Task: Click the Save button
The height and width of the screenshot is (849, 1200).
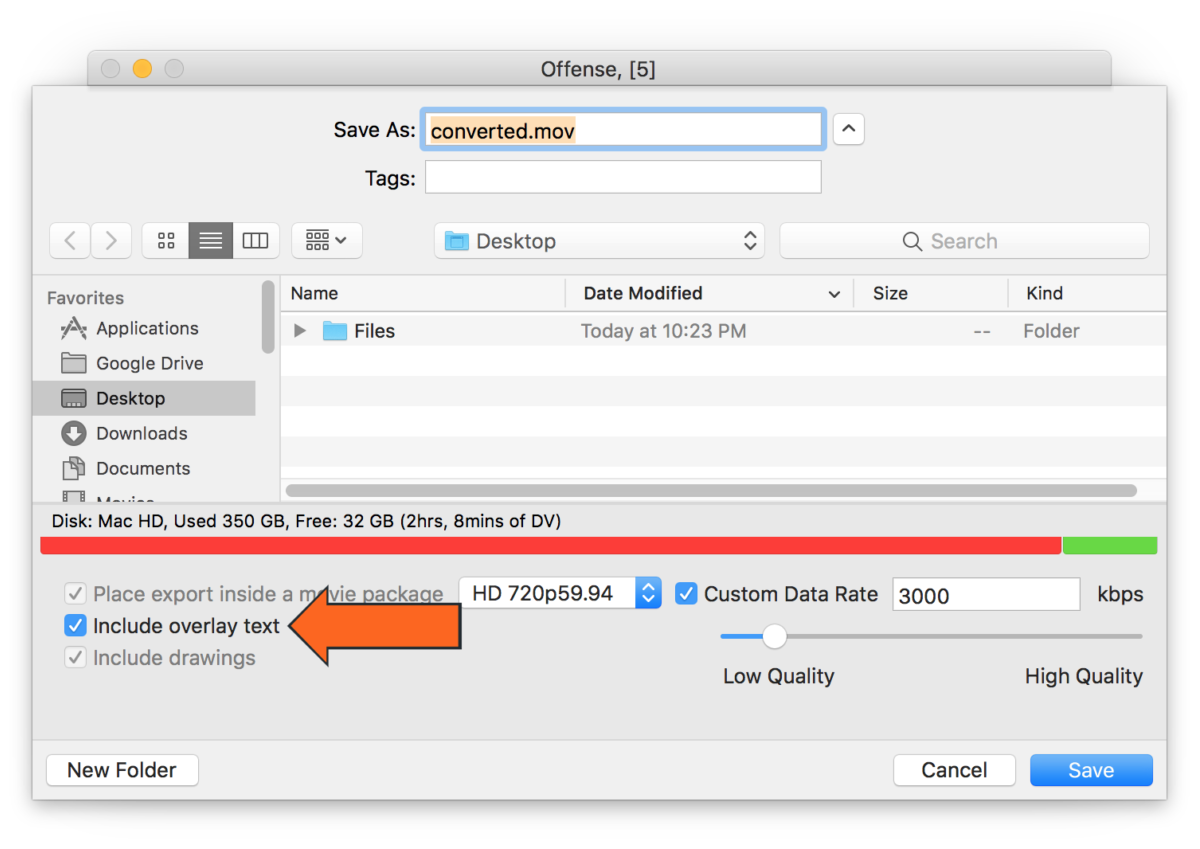Action: tap(1090, 770)
